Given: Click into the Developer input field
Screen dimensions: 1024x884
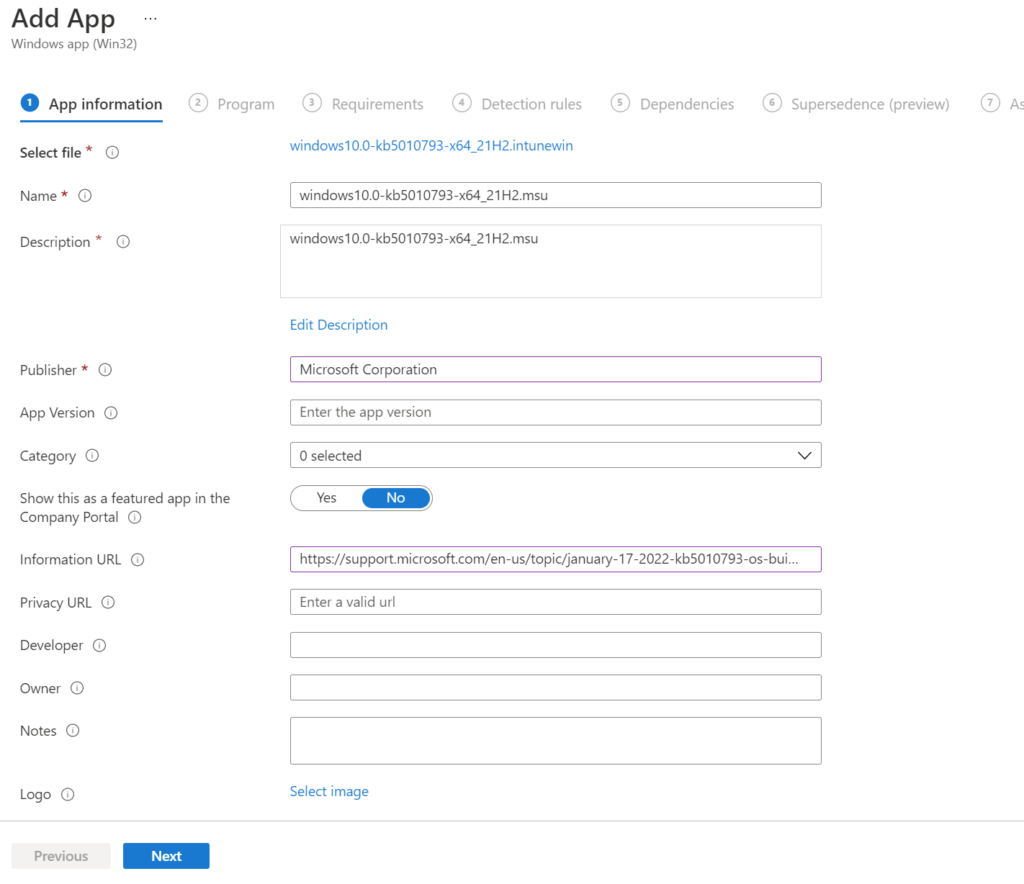Looking at the screenshot, I should tap(556, 645).
